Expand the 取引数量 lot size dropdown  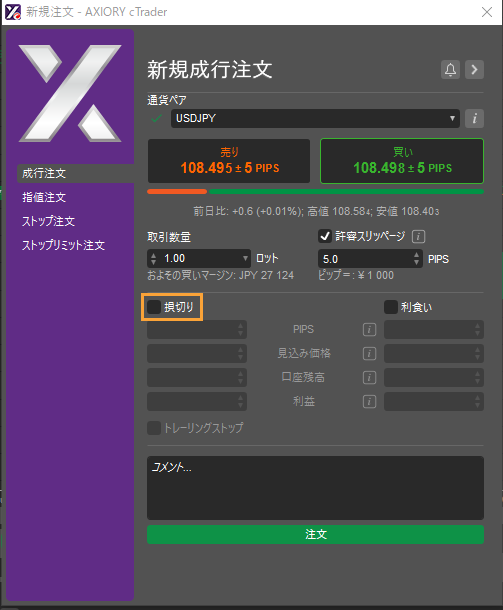coord(245,258)
